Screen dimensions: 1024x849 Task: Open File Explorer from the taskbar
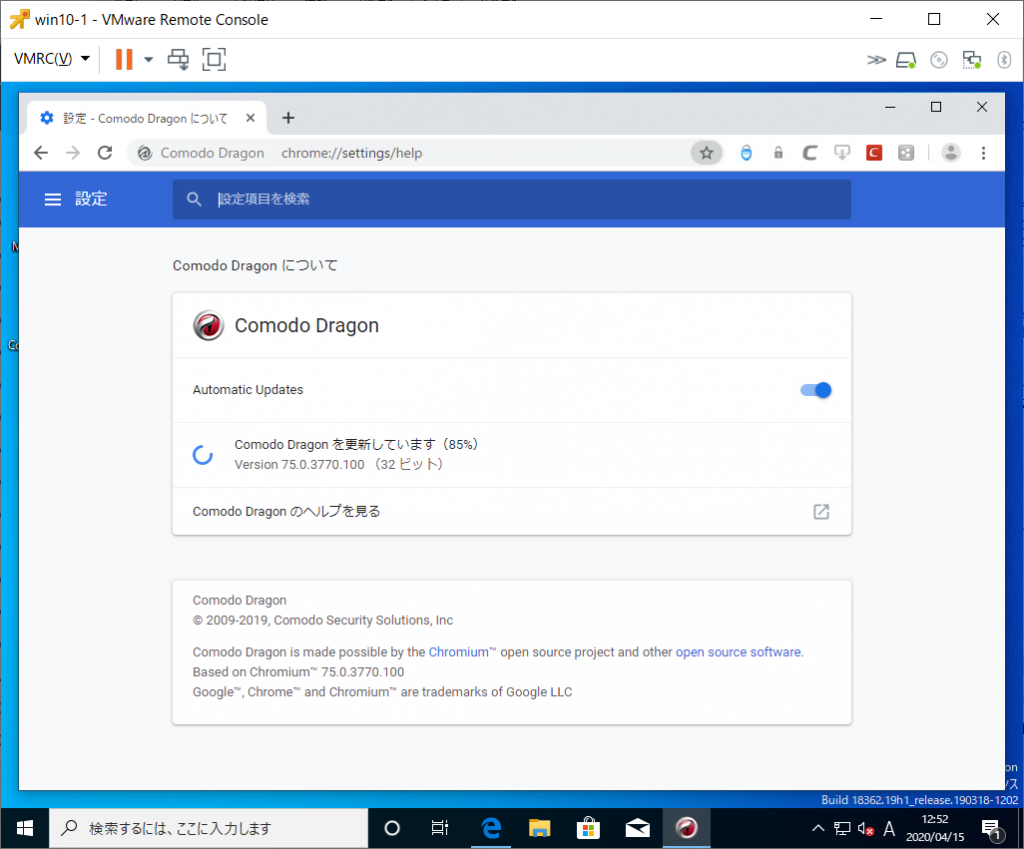[539, 828]
